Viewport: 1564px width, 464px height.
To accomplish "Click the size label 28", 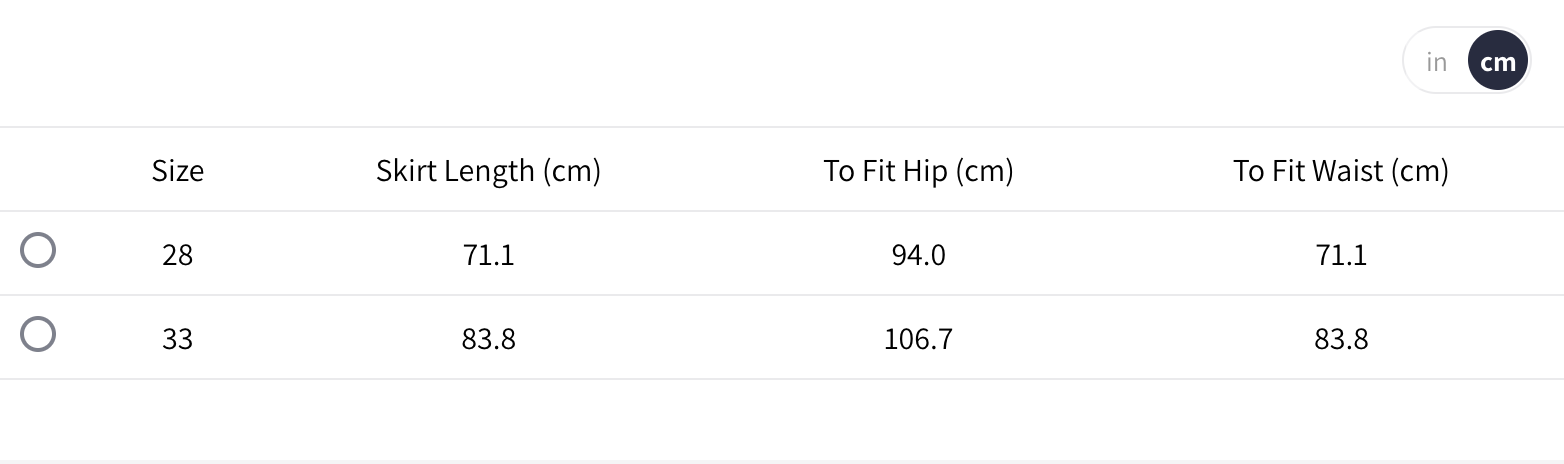I will click(177, 256).
